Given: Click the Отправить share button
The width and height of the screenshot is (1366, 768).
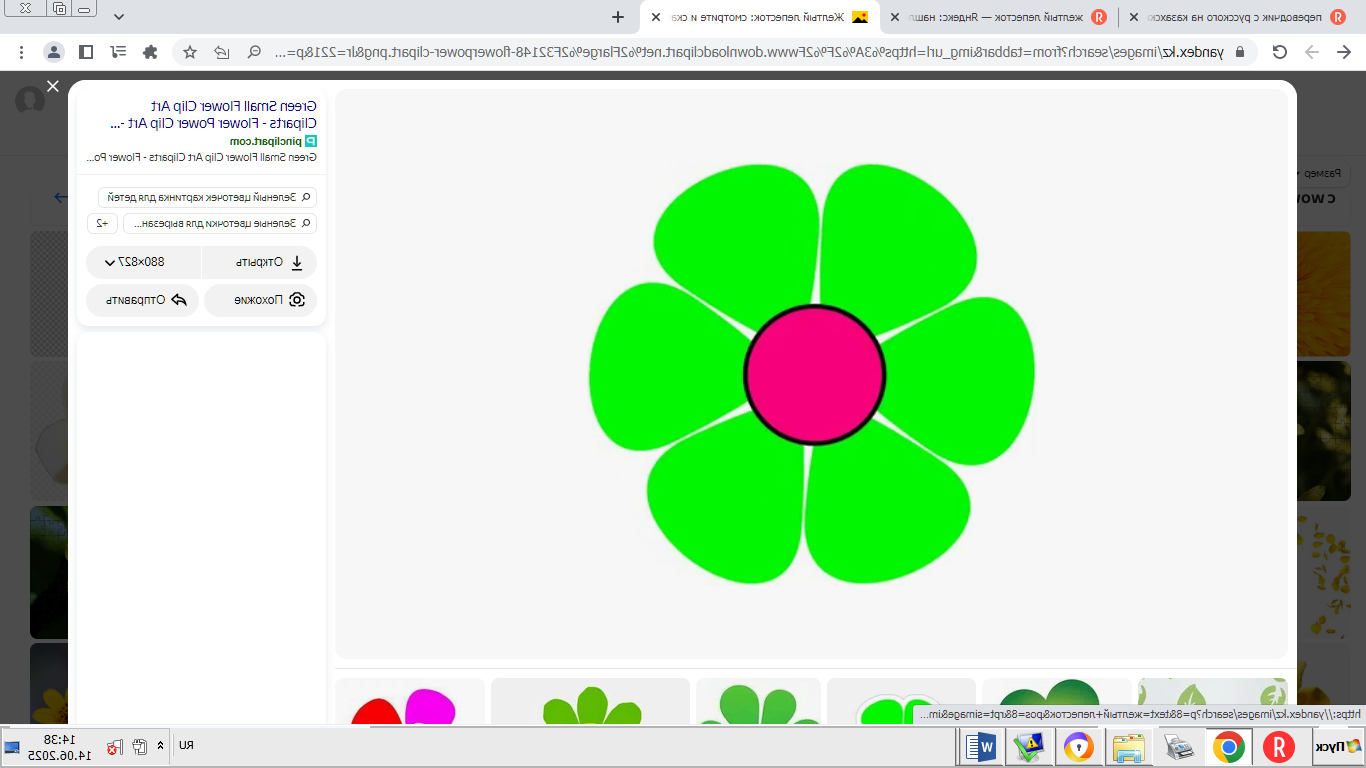Looking at the screenshot, I should (142, 300).
